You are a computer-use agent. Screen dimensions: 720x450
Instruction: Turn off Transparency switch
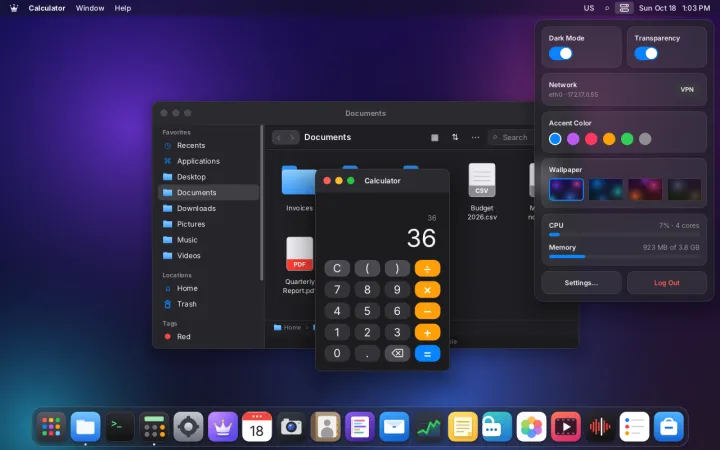coord(646,53)
